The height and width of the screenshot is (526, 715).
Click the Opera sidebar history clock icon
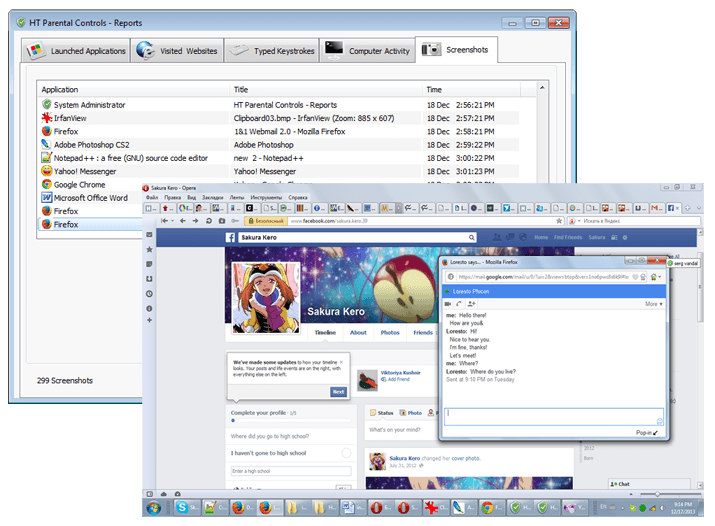tap(149, 294)
